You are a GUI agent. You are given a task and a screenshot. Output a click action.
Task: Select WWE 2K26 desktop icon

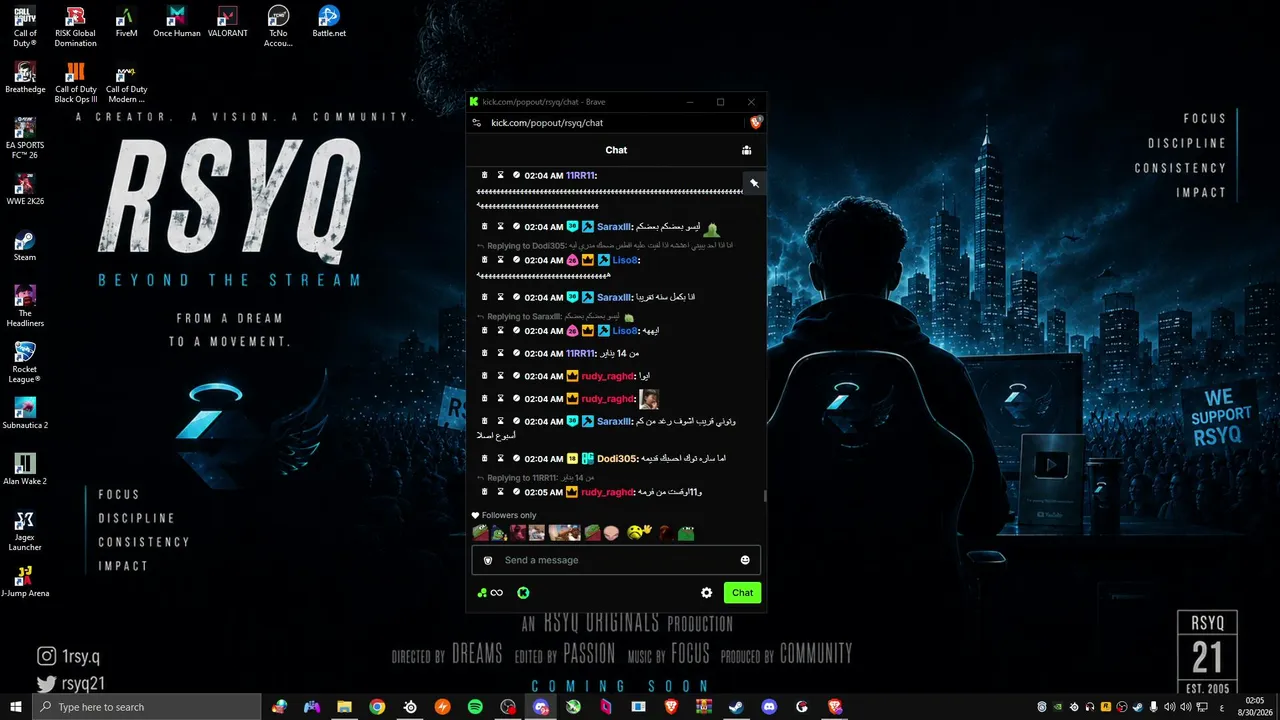tap(25, 190)
